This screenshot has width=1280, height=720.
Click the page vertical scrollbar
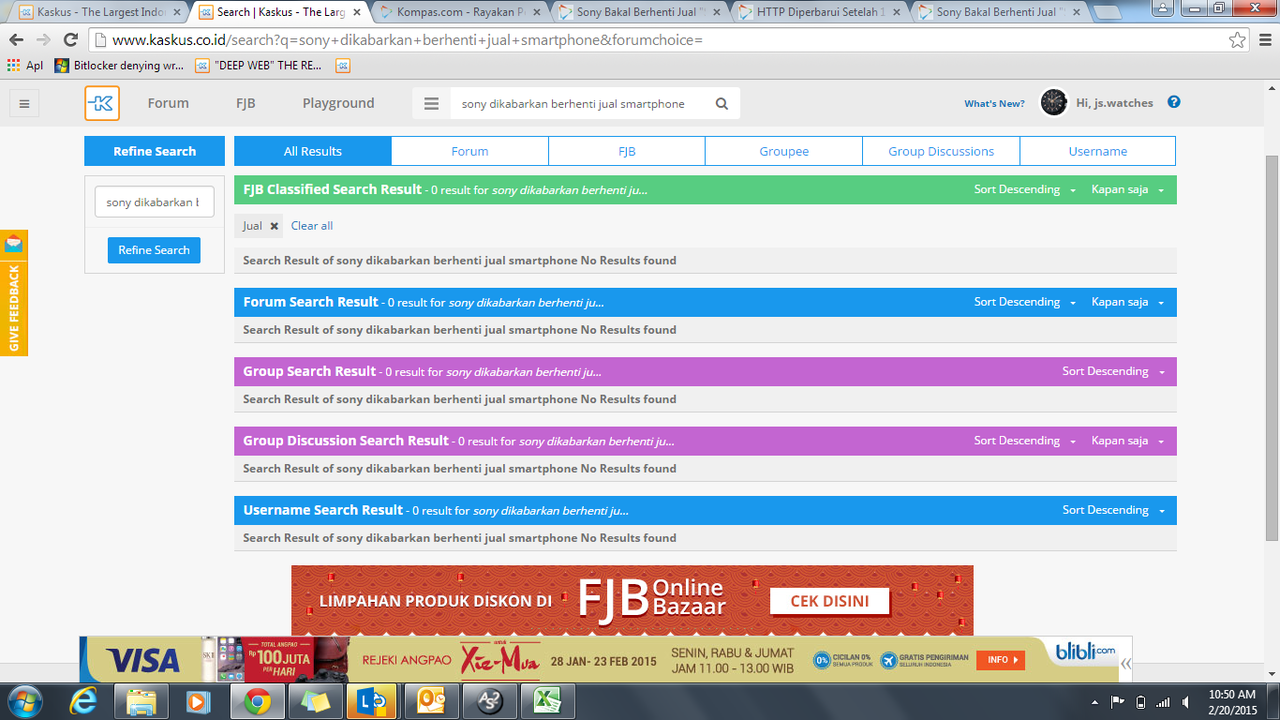click(x=1272, y=349)
